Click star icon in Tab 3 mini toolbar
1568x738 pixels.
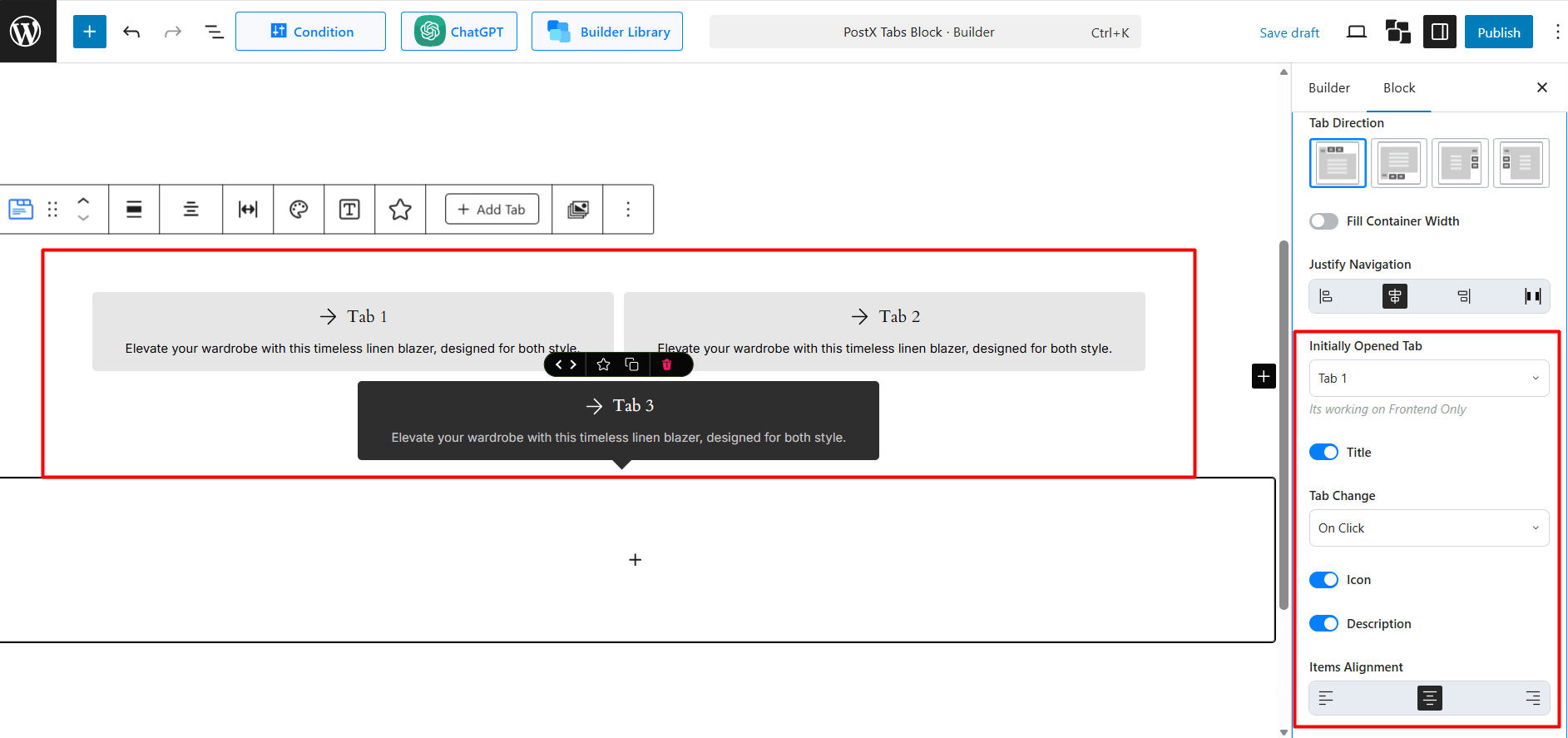coord(604,364)
